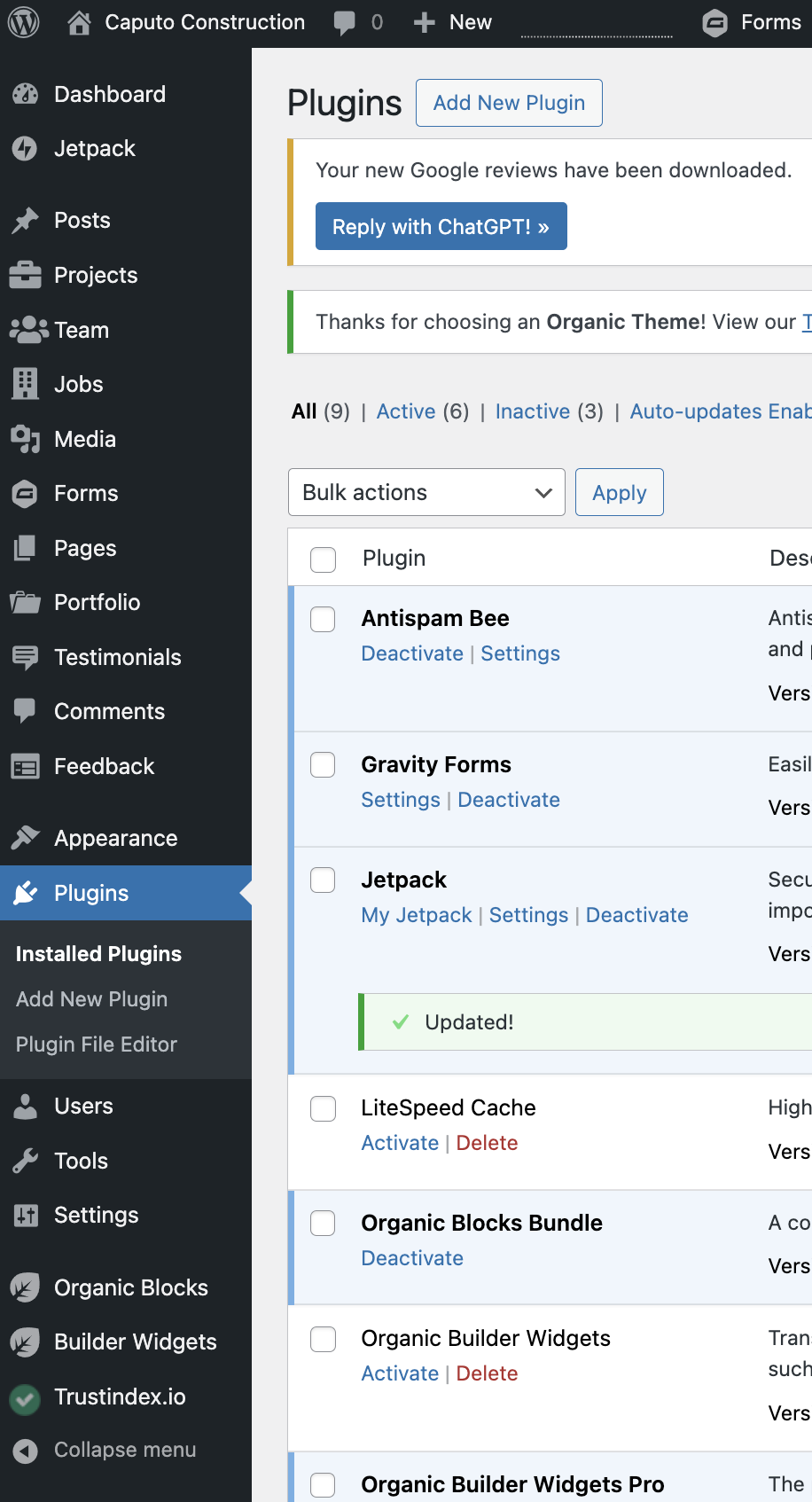Check the Antispam Bee checkbox

323,619
